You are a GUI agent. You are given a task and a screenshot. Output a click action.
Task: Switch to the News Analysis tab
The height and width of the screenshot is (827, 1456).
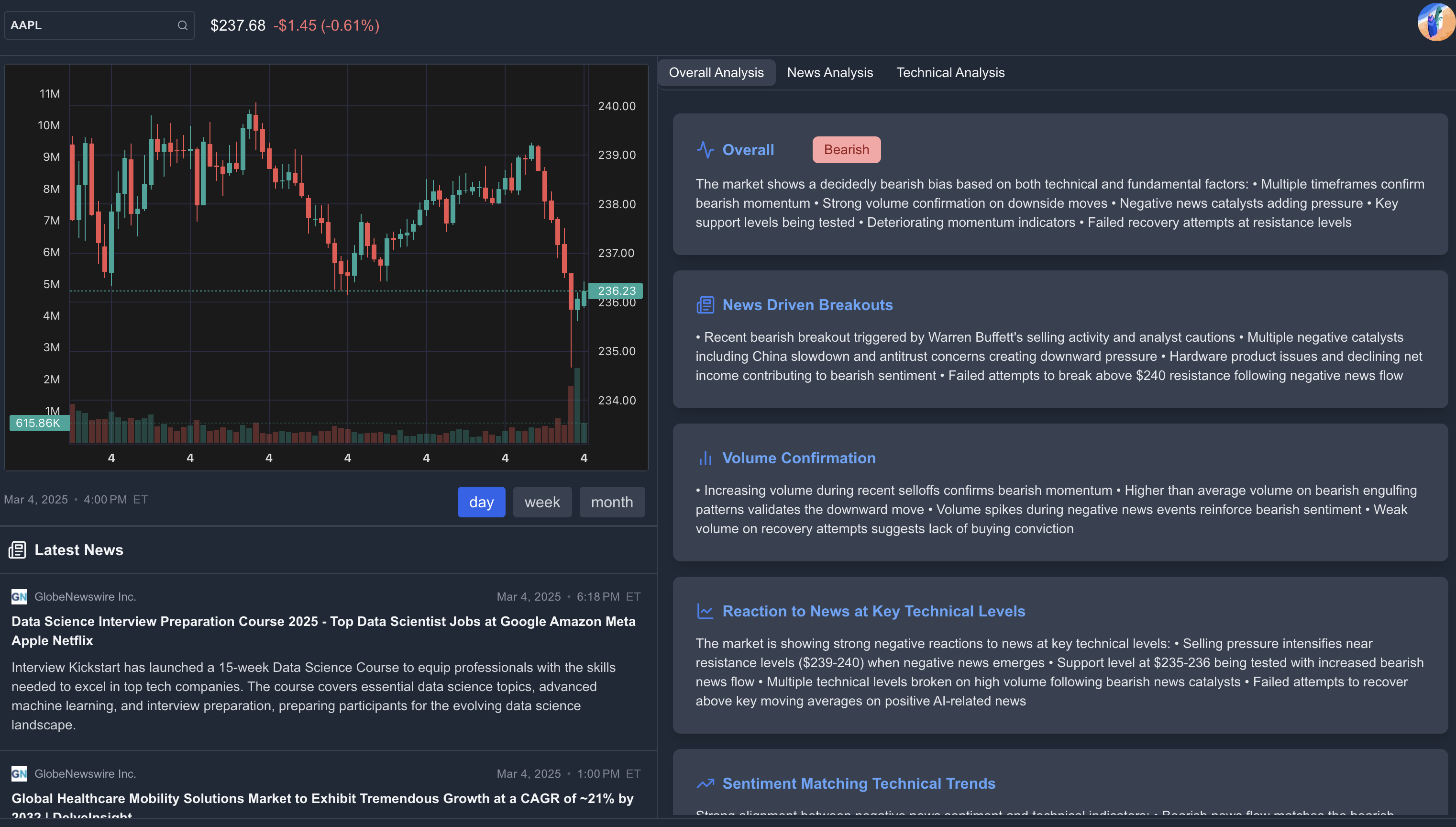coord(829,73)
